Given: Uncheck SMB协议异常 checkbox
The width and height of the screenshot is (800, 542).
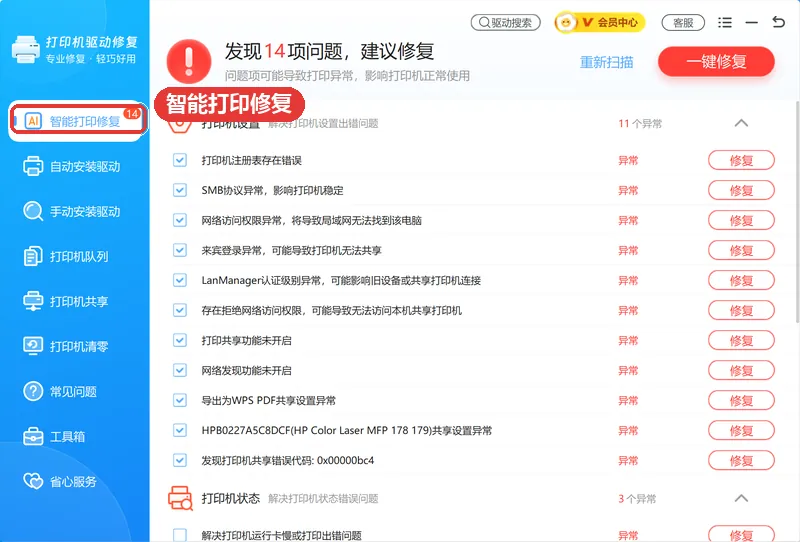Looking at the screenshot, I should click(x=180, y=190).
